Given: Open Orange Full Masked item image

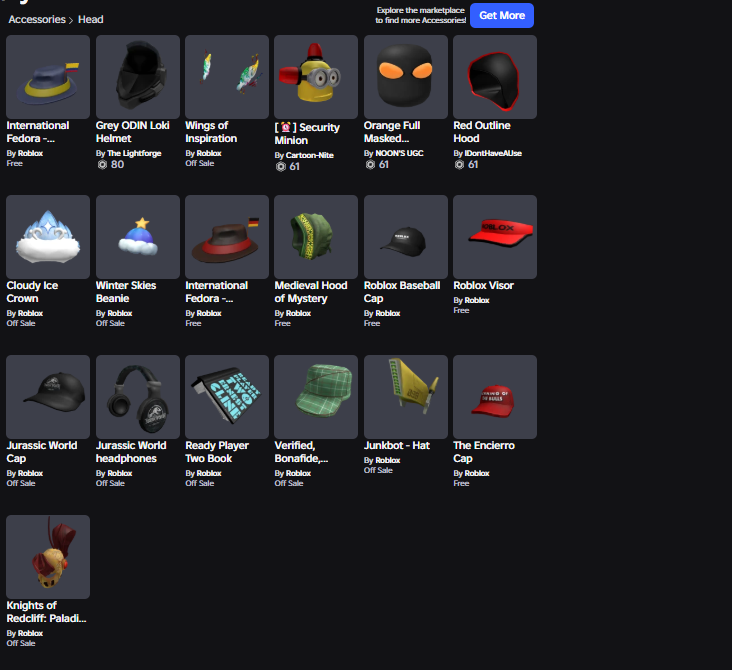Looking at the screenshot, I should click(406, 77).
